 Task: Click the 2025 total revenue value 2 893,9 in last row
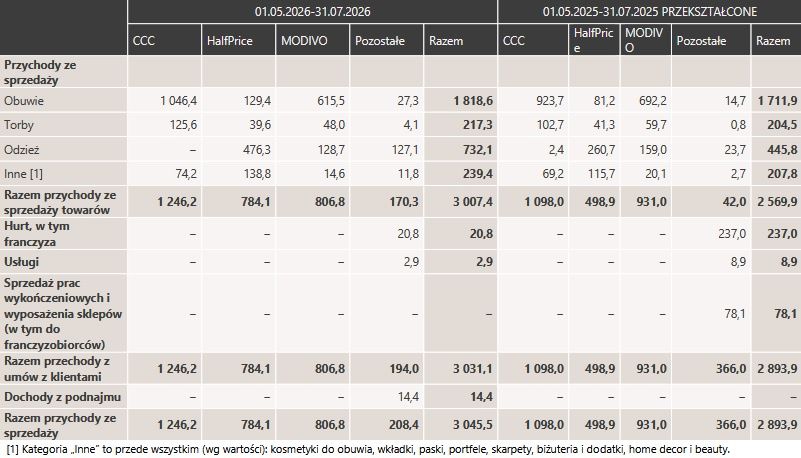777,425
